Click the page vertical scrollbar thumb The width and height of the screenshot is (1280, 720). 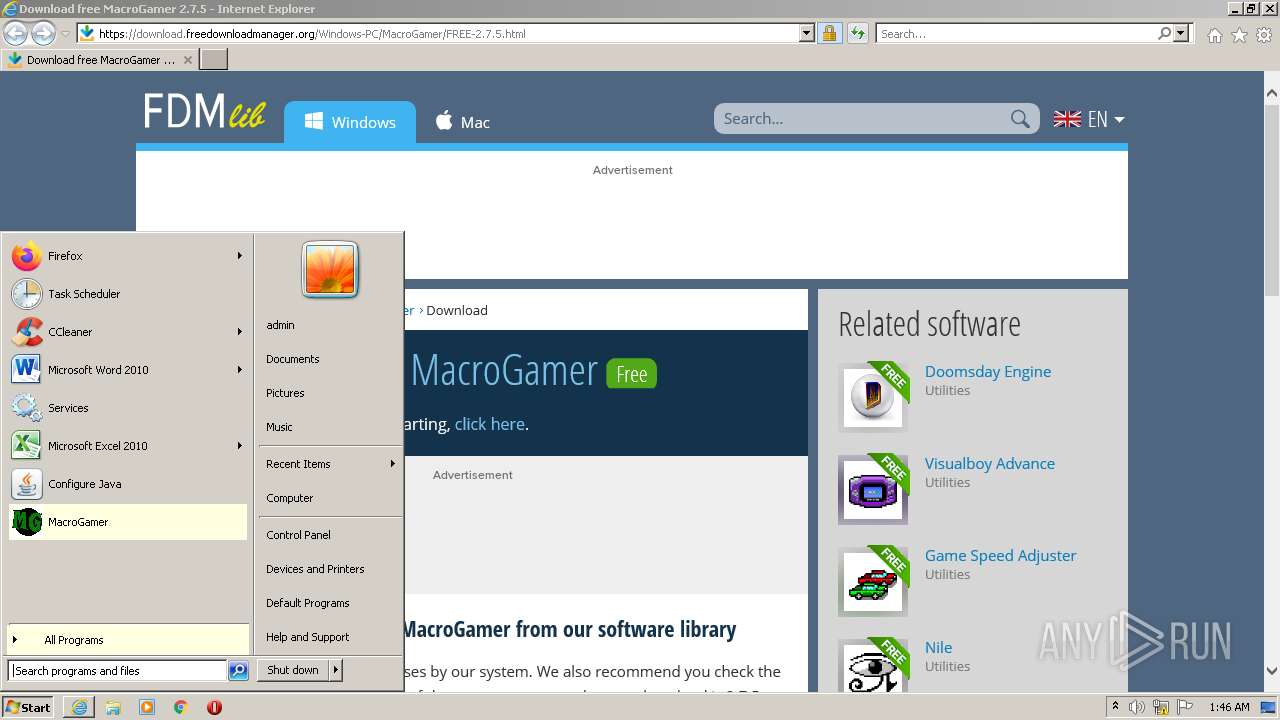1272,200
